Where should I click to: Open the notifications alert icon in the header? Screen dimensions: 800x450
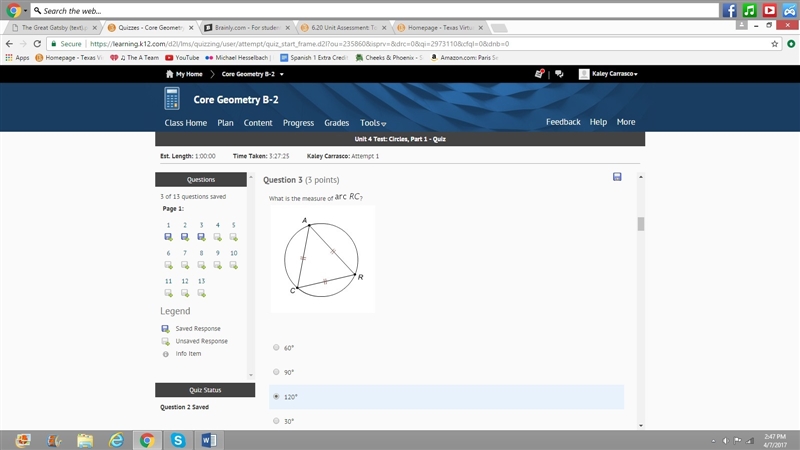tap(539, 74)
